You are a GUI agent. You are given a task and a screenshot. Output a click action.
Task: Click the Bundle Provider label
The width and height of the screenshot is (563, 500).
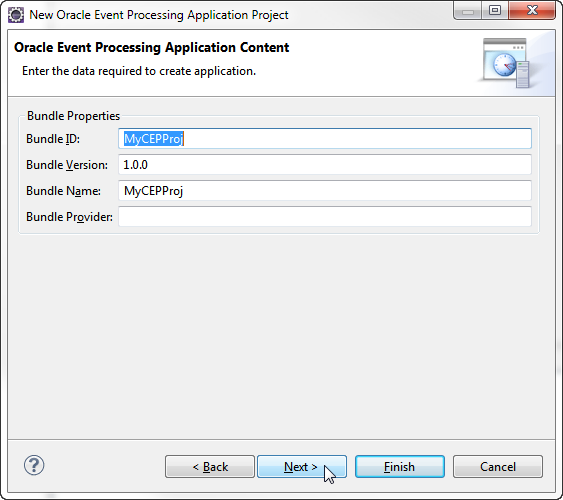point(69,217)
